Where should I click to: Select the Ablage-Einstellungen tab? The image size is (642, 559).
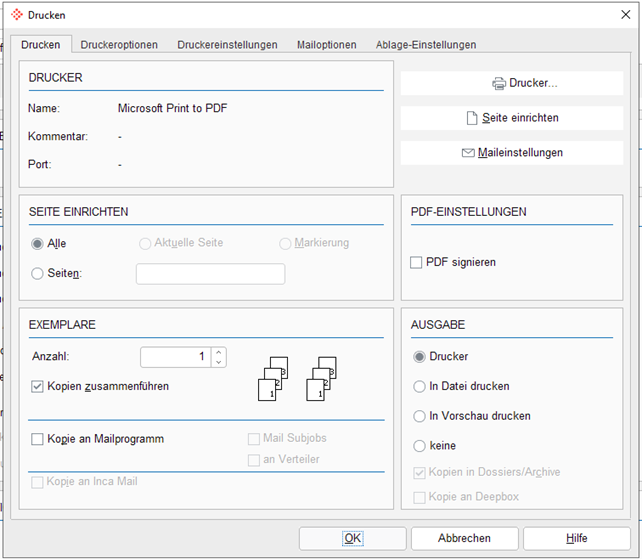point(426,45)
